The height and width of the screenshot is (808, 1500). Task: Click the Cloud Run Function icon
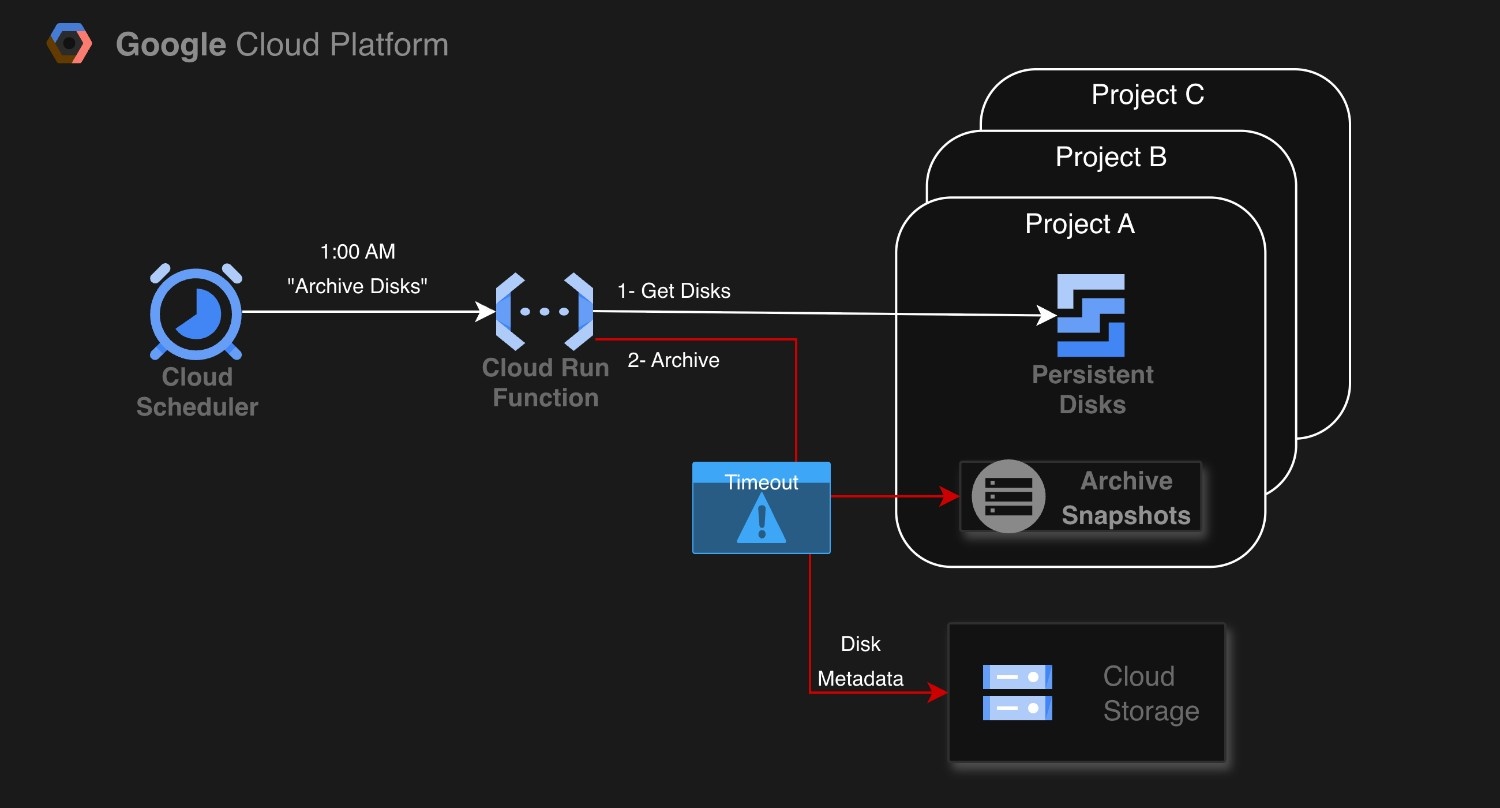(544, 312)
